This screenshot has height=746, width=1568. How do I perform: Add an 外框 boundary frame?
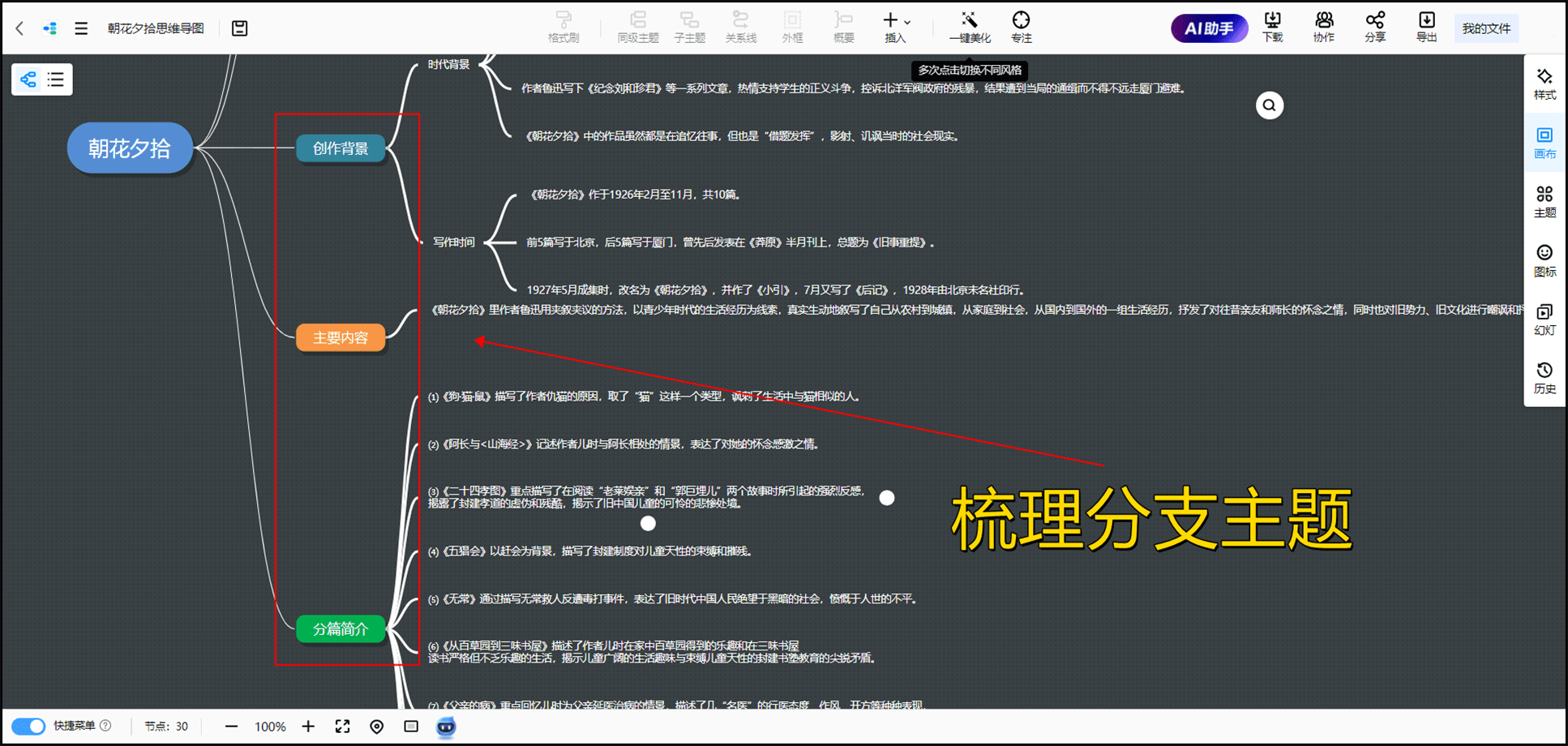click(792, 28)
